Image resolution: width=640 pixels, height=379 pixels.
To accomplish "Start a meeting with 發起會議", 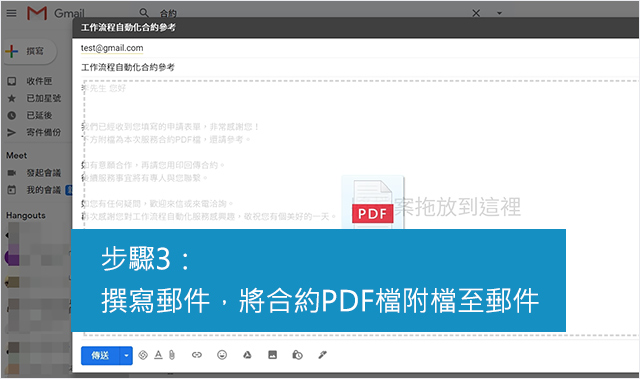I will [44, 173].
